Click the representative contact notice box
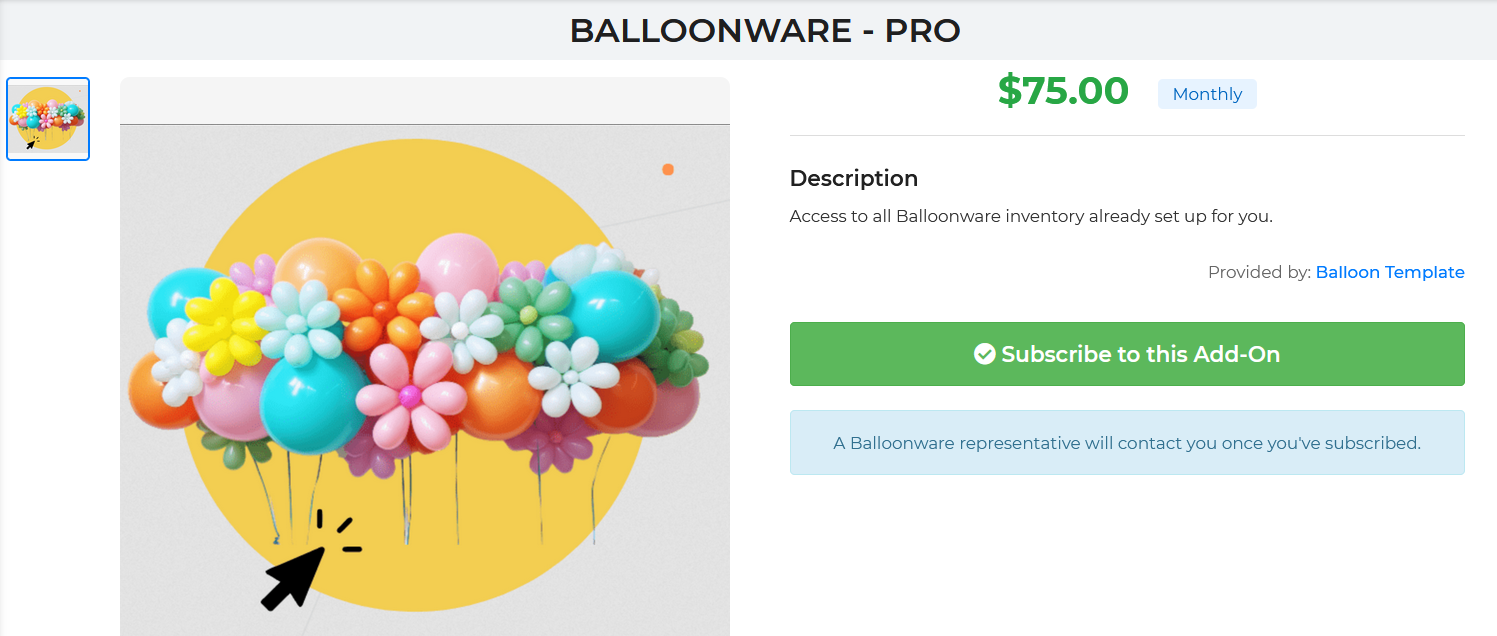 click(1127, 442)
